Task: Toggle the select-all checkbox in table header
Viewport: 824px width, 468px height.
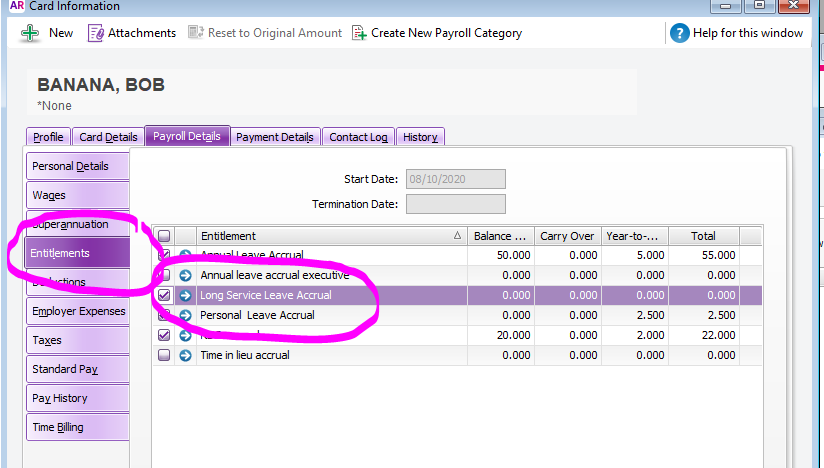Action: coord(164,236)
